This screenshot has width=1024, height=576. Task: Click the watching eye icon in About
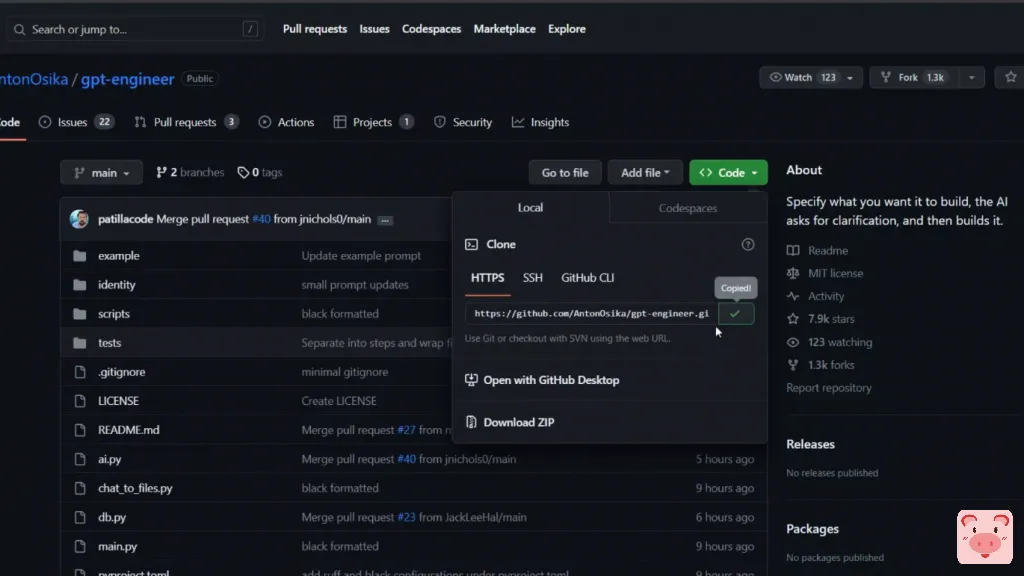793,342
